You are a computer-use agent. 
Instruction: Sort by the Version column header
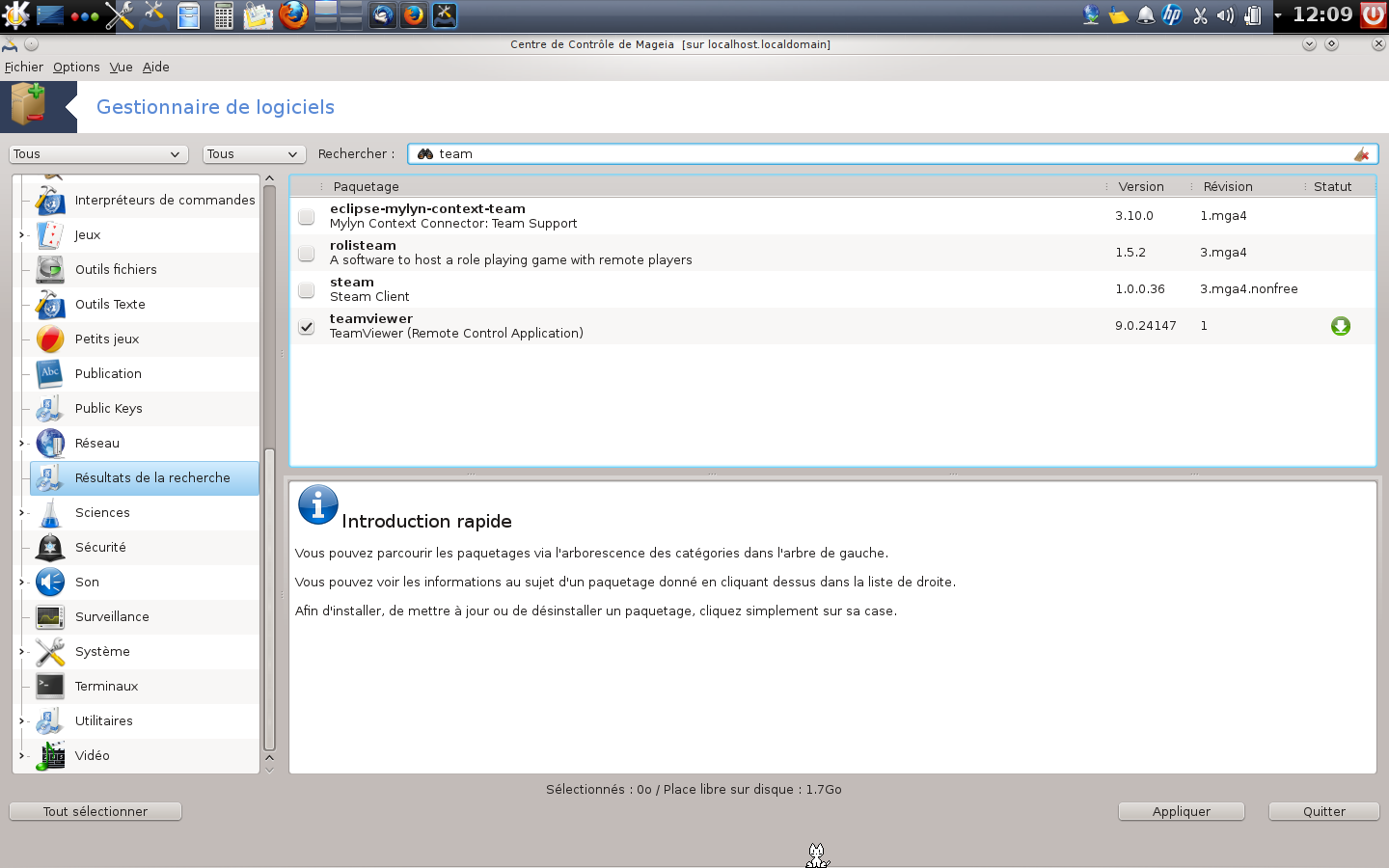1148,186
